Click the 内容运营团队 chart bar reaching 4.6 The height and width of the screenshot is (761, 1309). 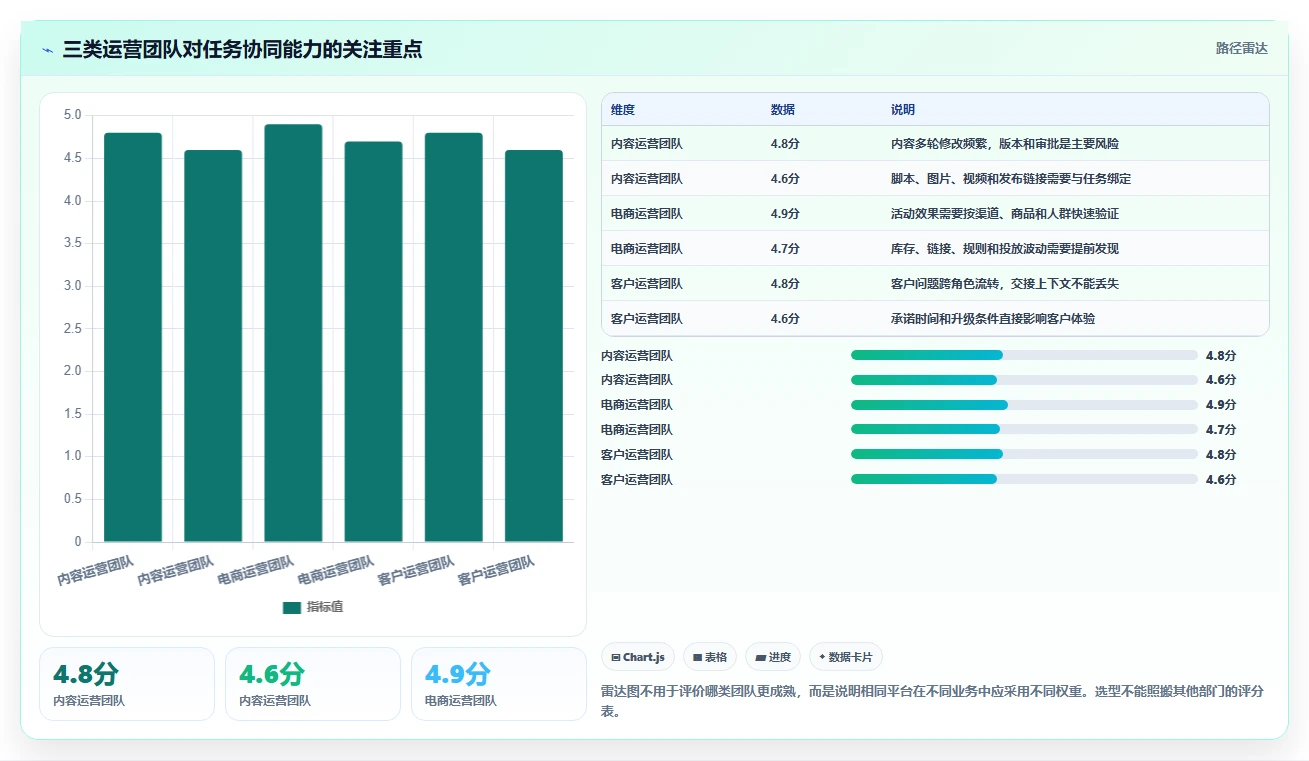click(213, 346)
